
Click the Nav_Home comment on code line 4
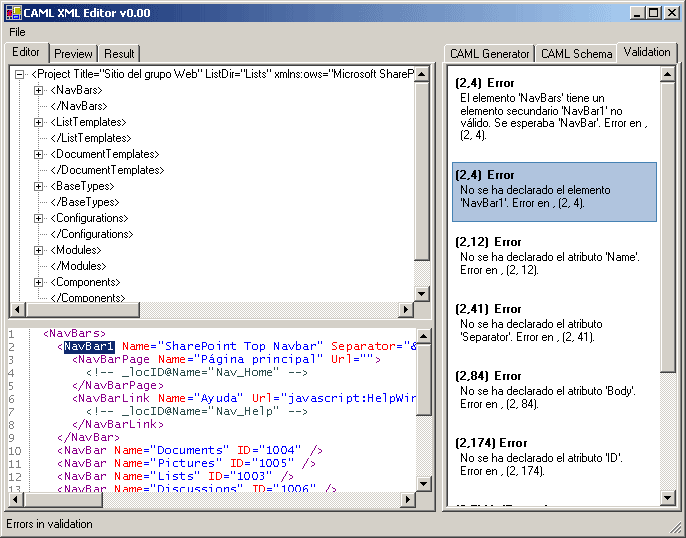(x=197, y=373)
